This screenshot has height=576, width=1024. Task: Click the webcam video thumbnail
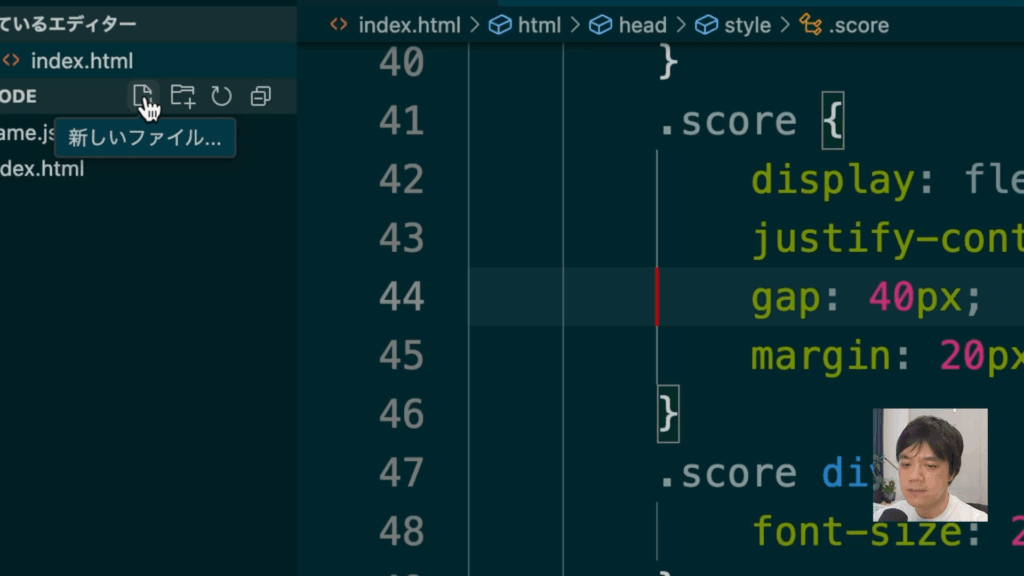pos(929,464)
